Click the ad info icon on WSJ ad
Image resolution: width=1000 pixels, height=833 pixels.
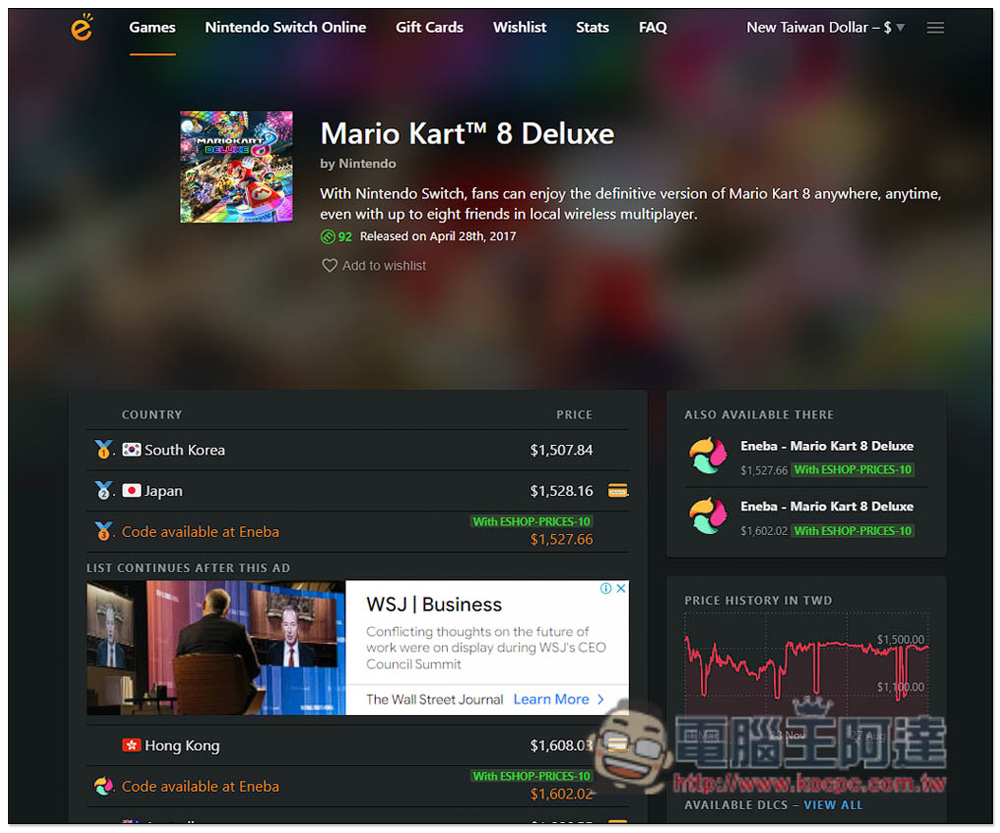[x=606, y=588]
